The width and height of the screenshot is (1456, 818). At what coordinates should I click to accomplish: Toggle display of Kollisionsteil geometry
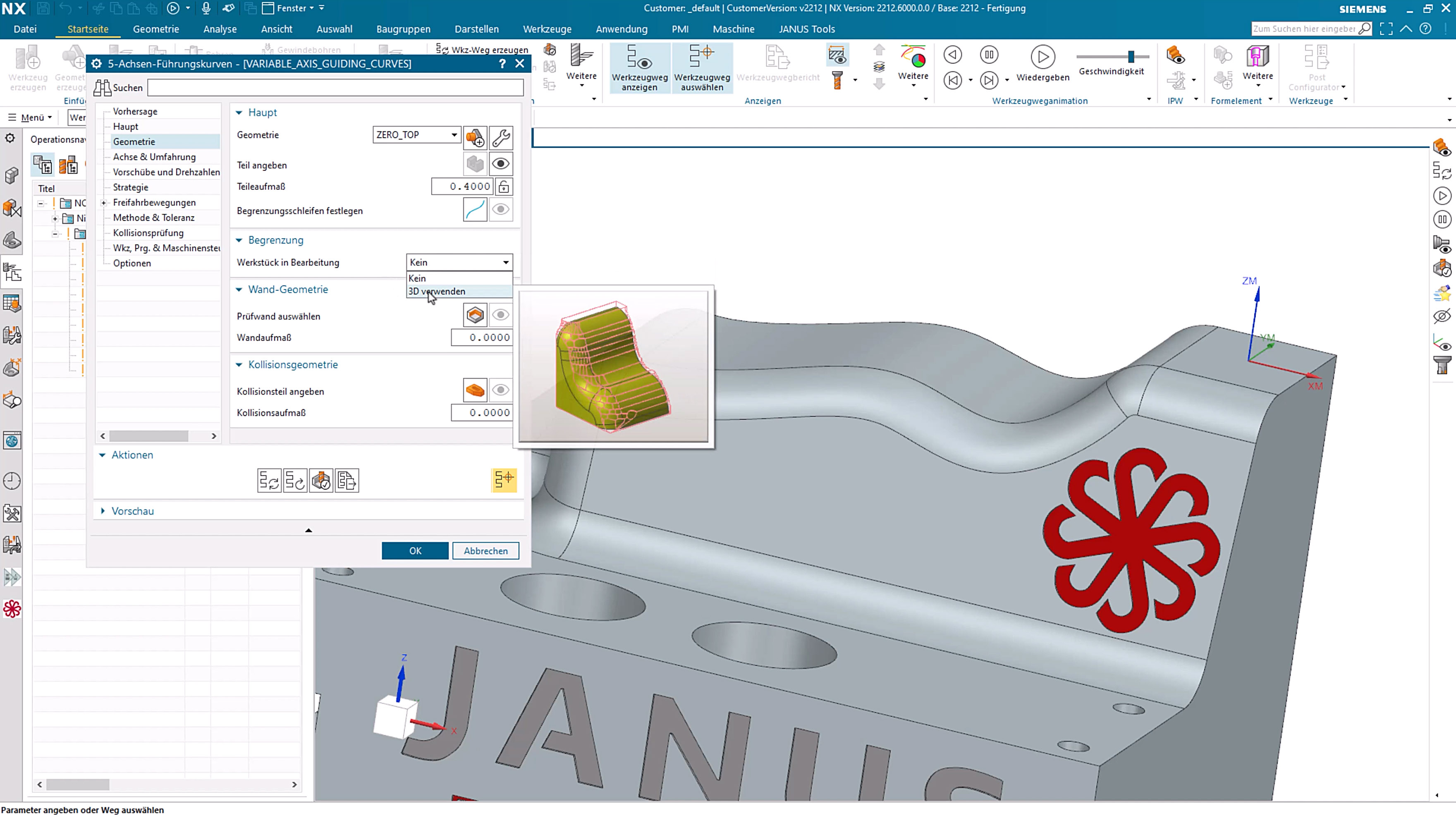(x=501, y=391)
